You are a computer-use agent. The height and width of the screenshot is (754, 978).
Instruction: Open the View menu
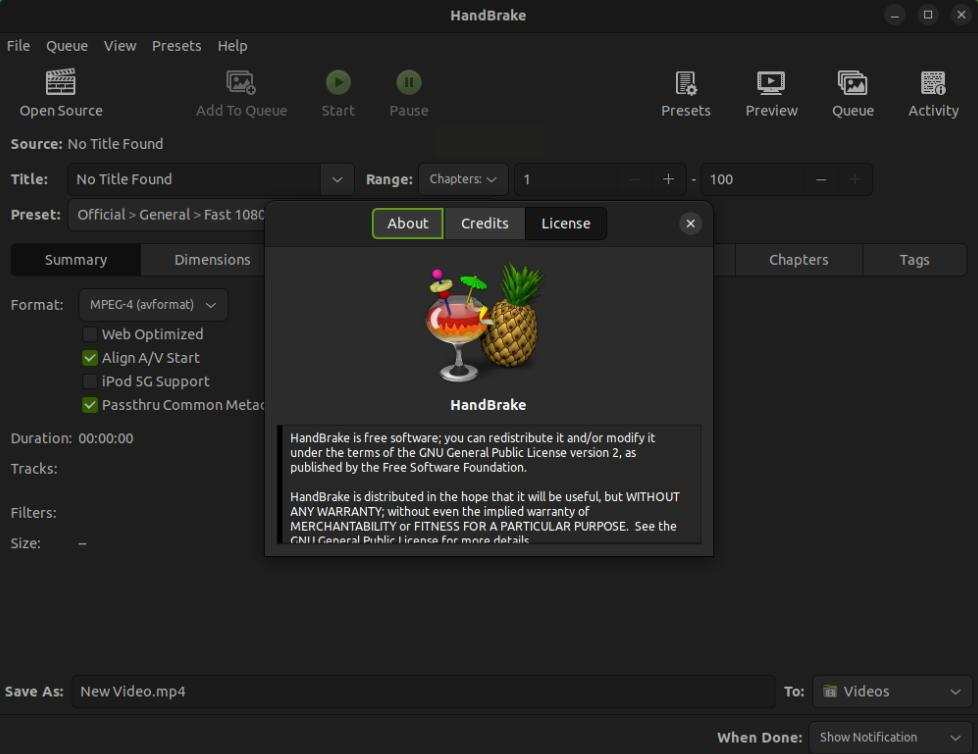[x=120, y=46]
